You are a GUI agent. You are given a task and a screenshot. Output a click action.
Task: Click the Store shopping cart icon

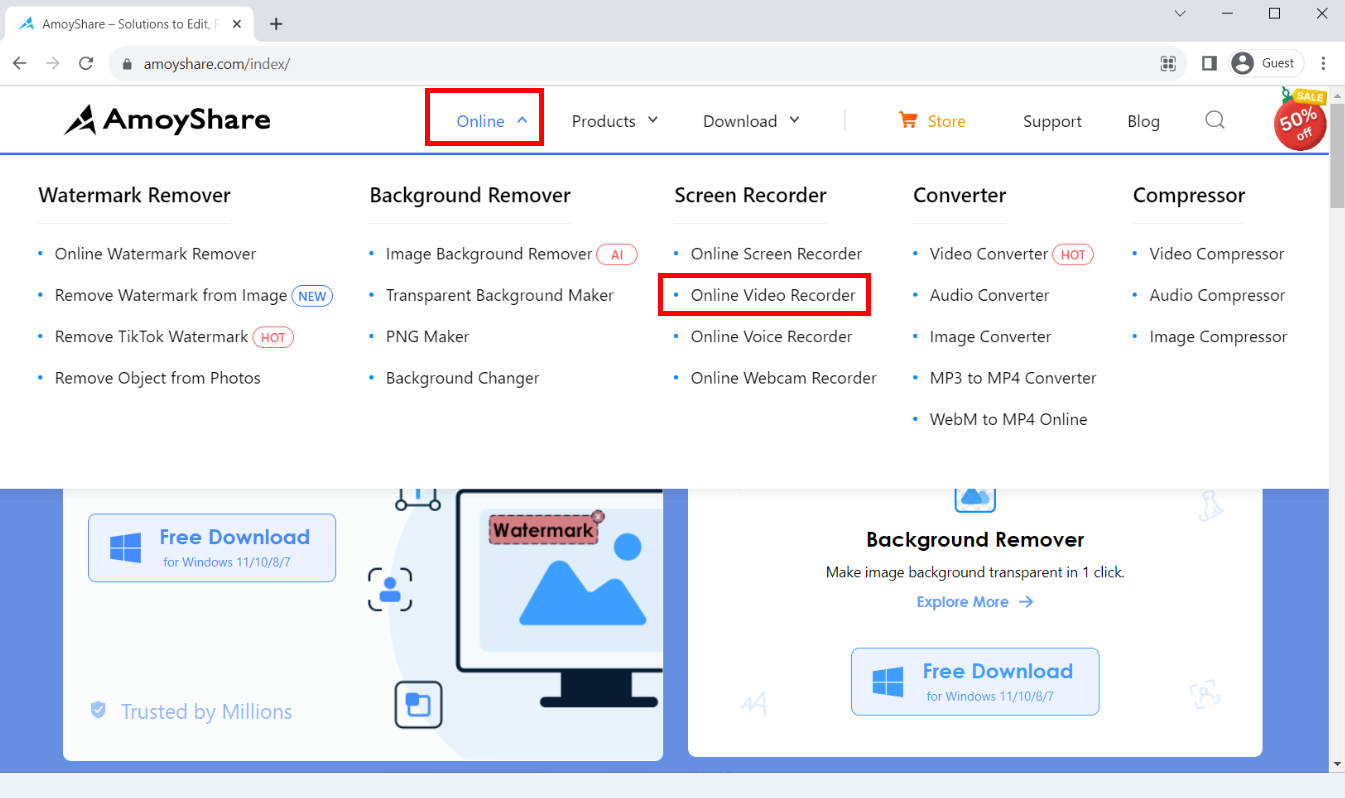908,120
